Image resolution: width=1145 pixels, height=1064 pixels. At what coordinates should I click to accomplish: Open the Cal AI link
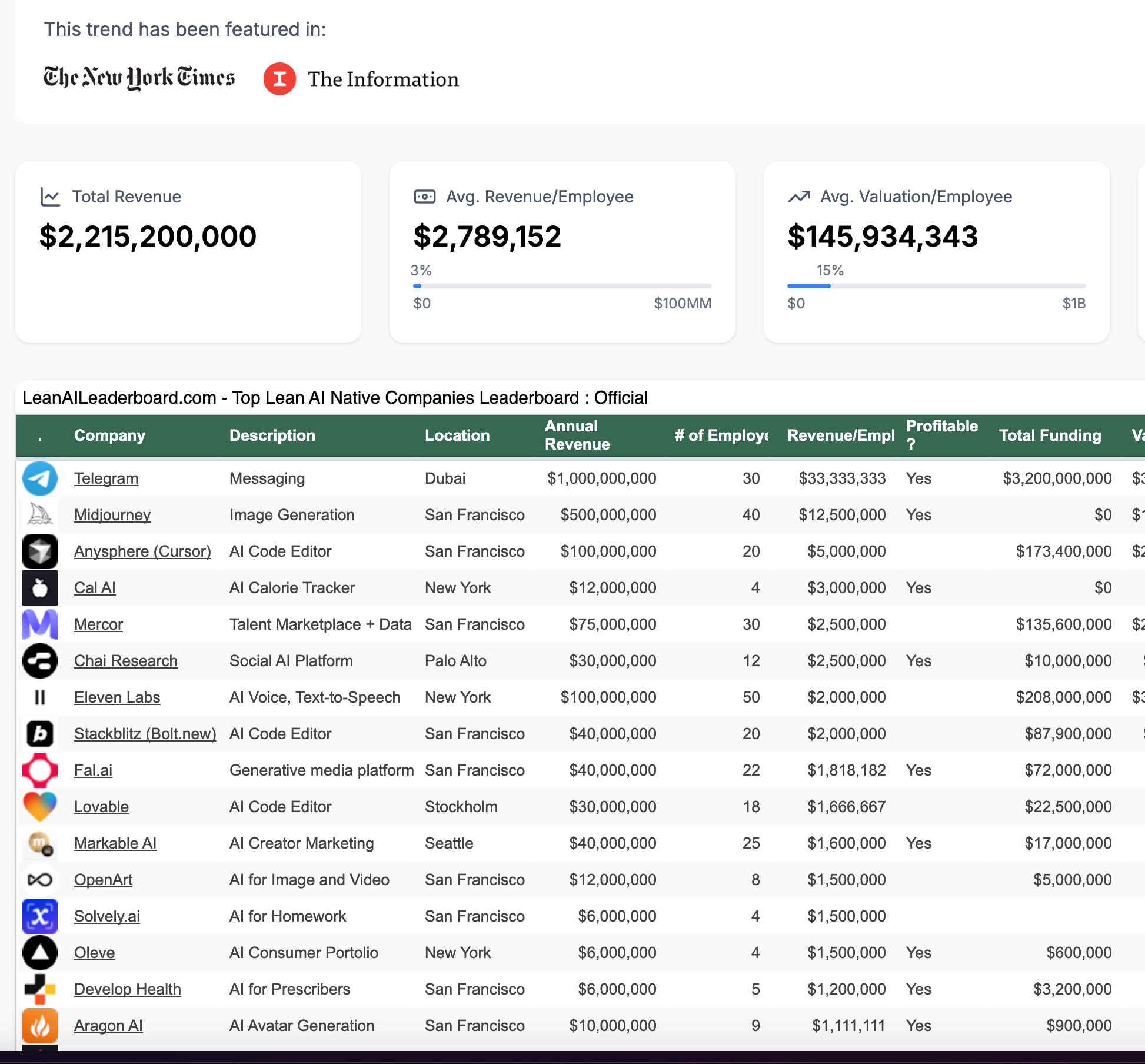95,588
